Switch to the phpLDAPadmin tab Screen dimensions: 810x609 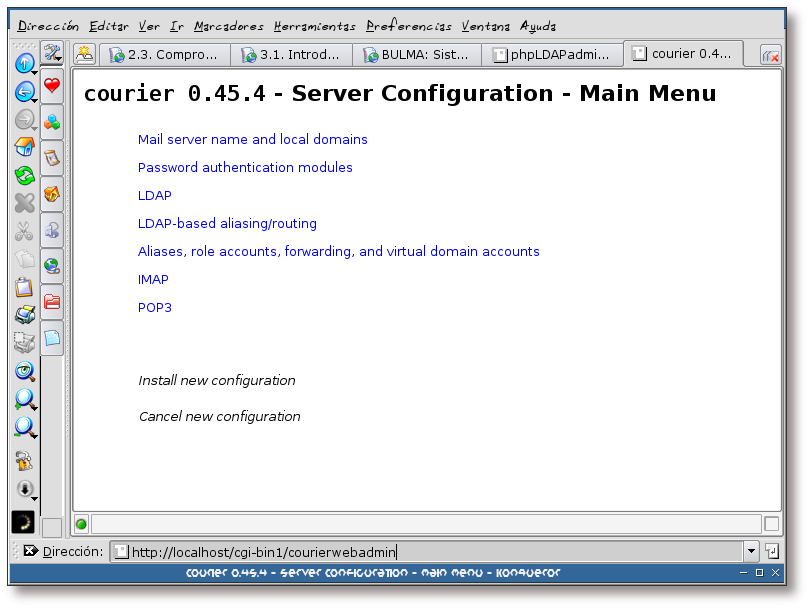pyautogui.click(x=551, y=55)
